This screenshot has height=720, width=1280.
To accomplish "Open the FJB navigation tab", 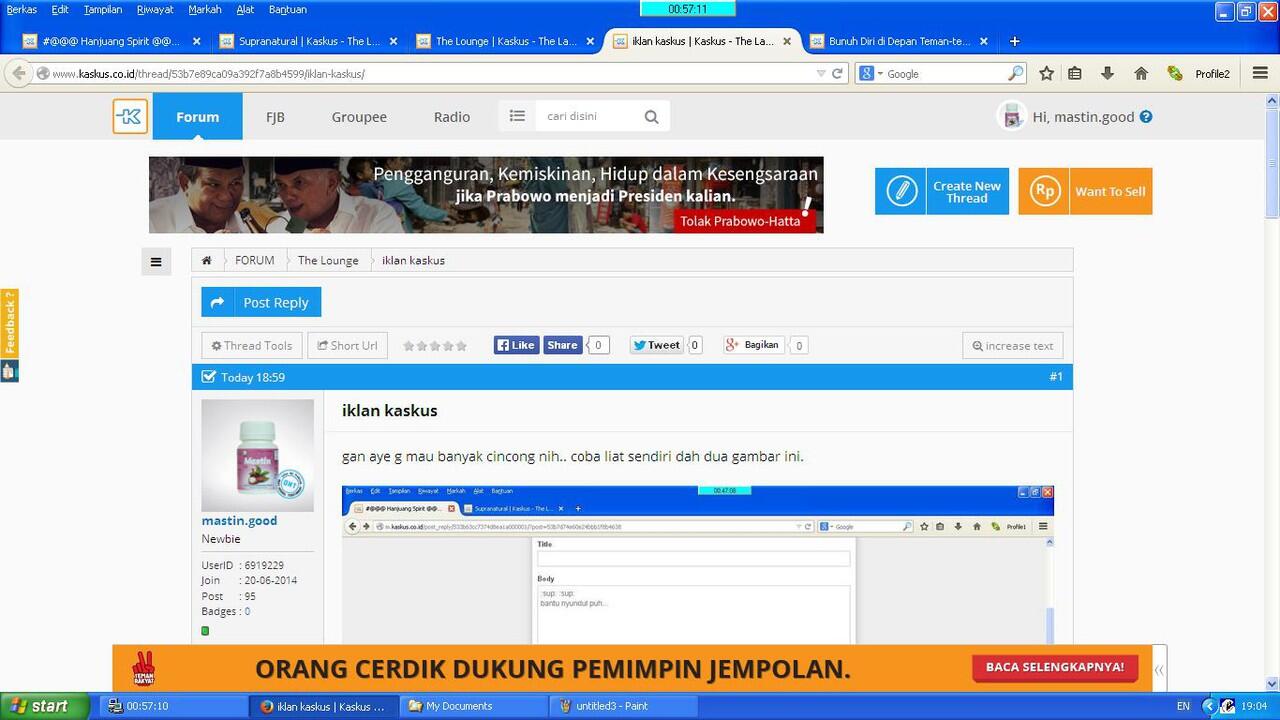I will [275, 116].
